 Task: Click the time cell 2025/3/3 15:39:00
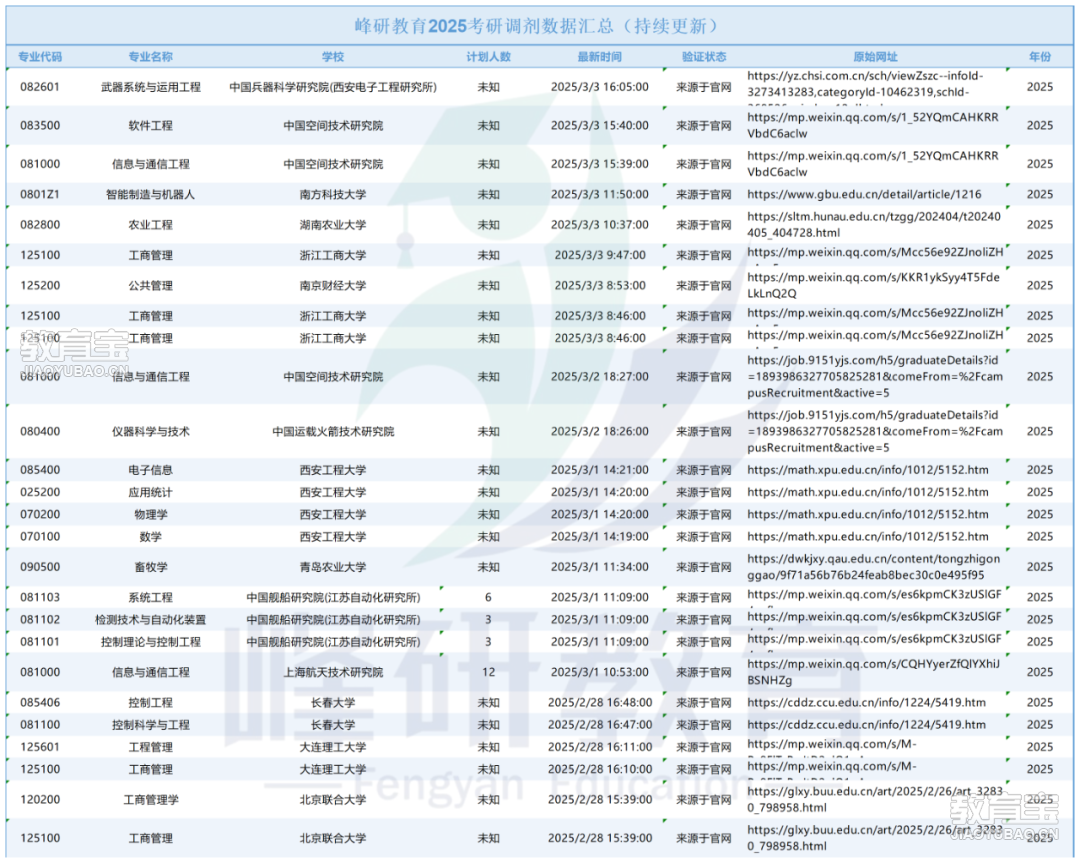pyautogui.click(x=599, y=164)
